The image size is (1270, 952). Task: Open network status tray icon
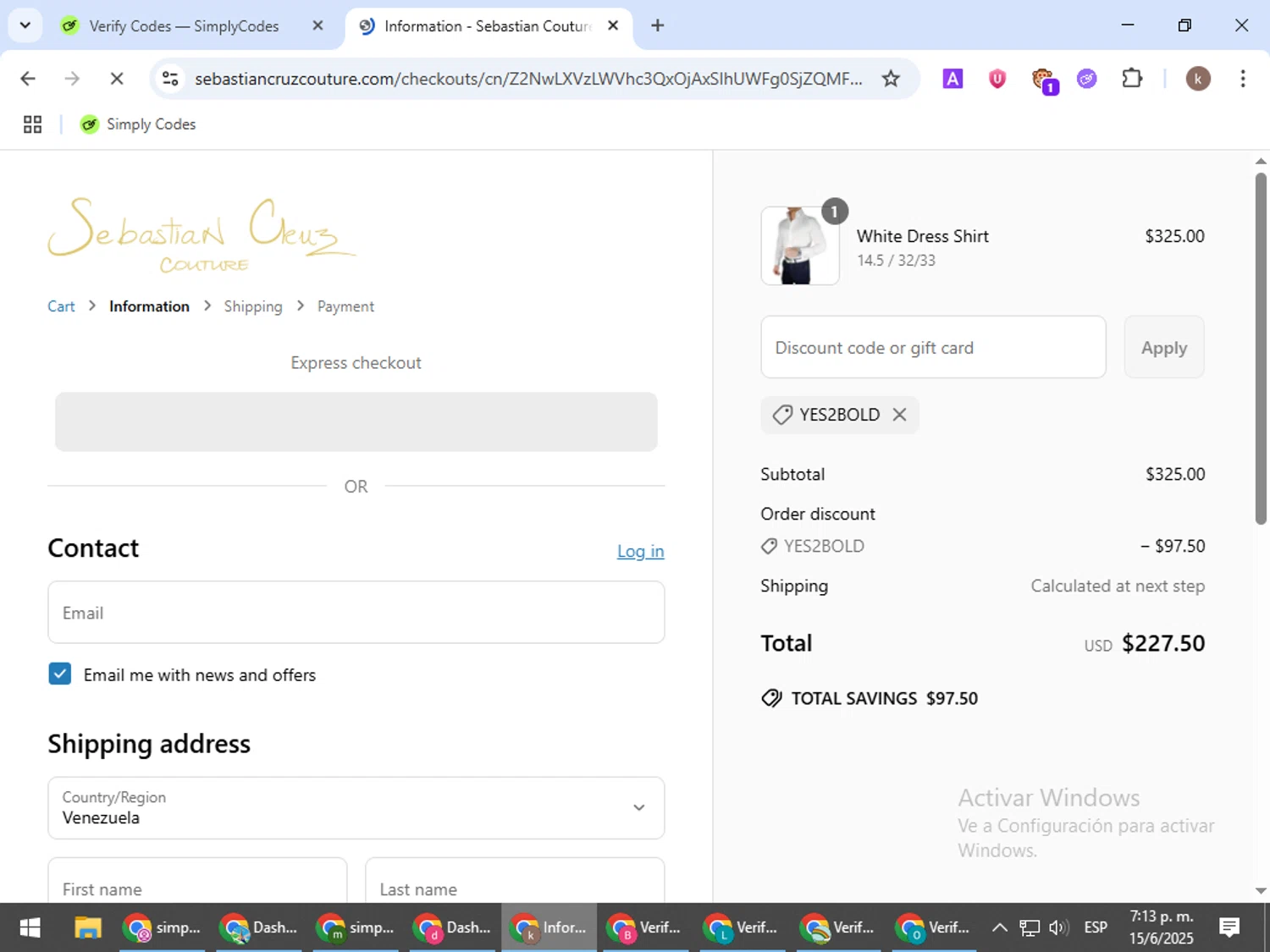[x=1029, y=927]
